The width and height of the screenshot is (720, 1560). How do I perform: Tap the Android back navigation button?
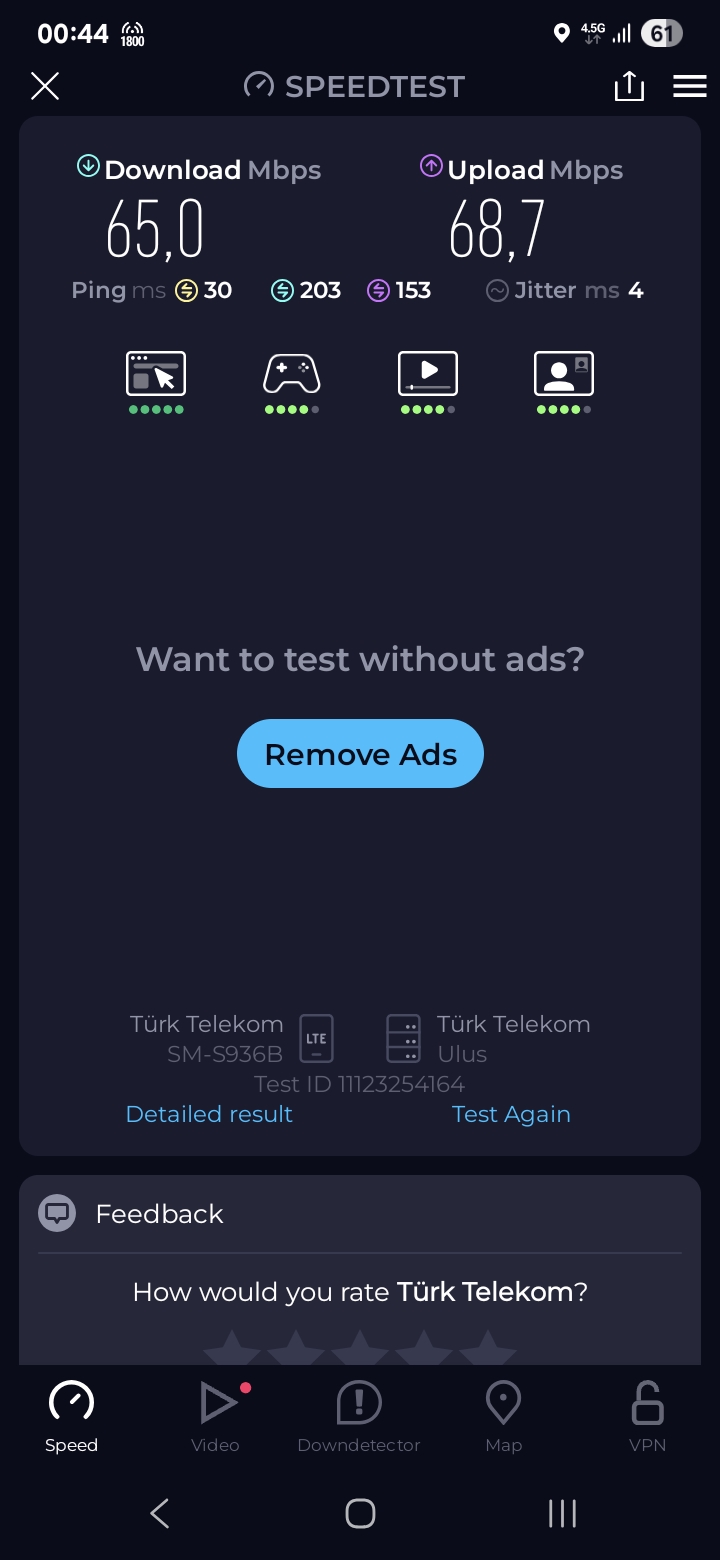160,1513
